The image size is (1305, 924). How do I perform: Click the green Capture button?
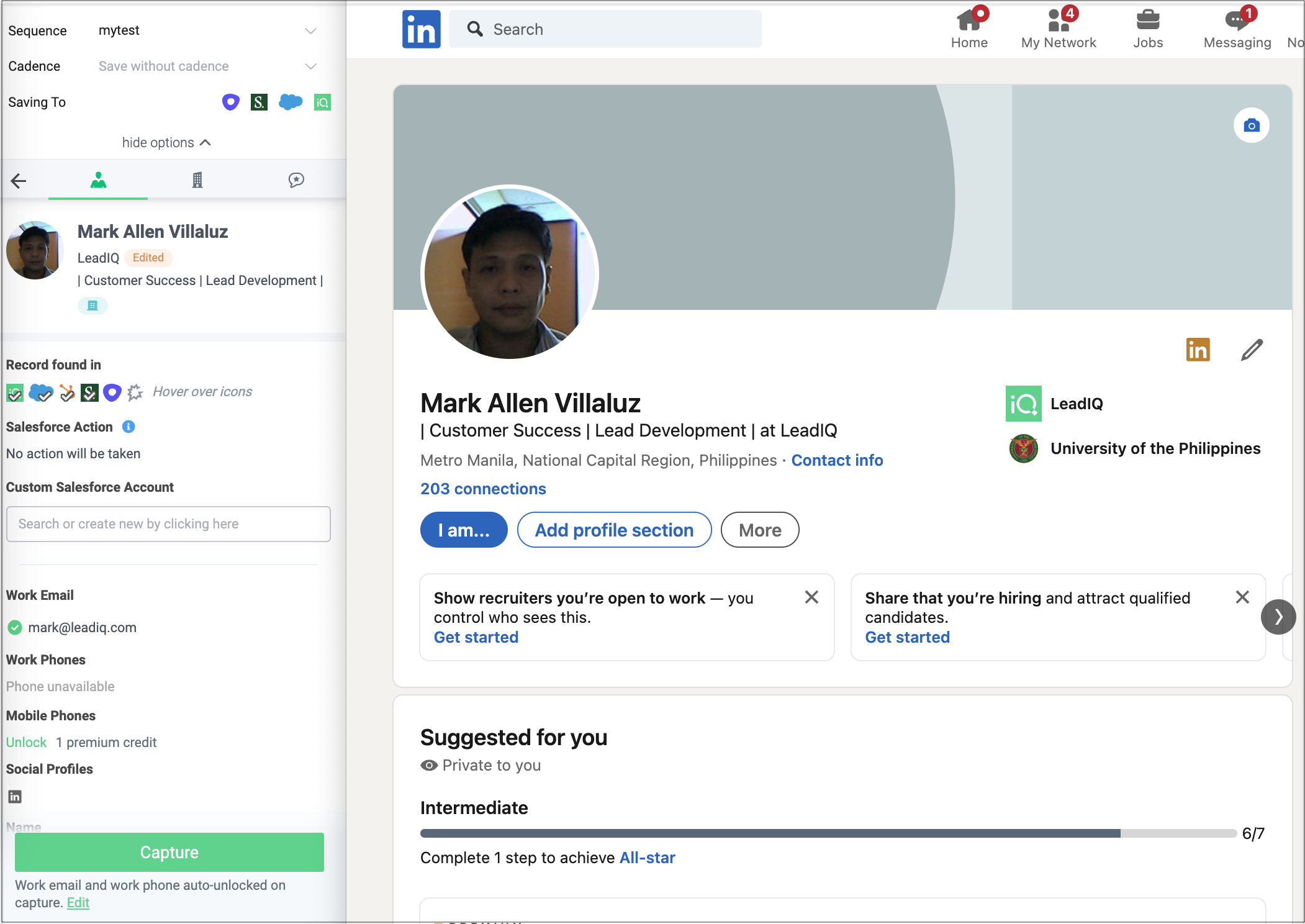coord(169,852)
